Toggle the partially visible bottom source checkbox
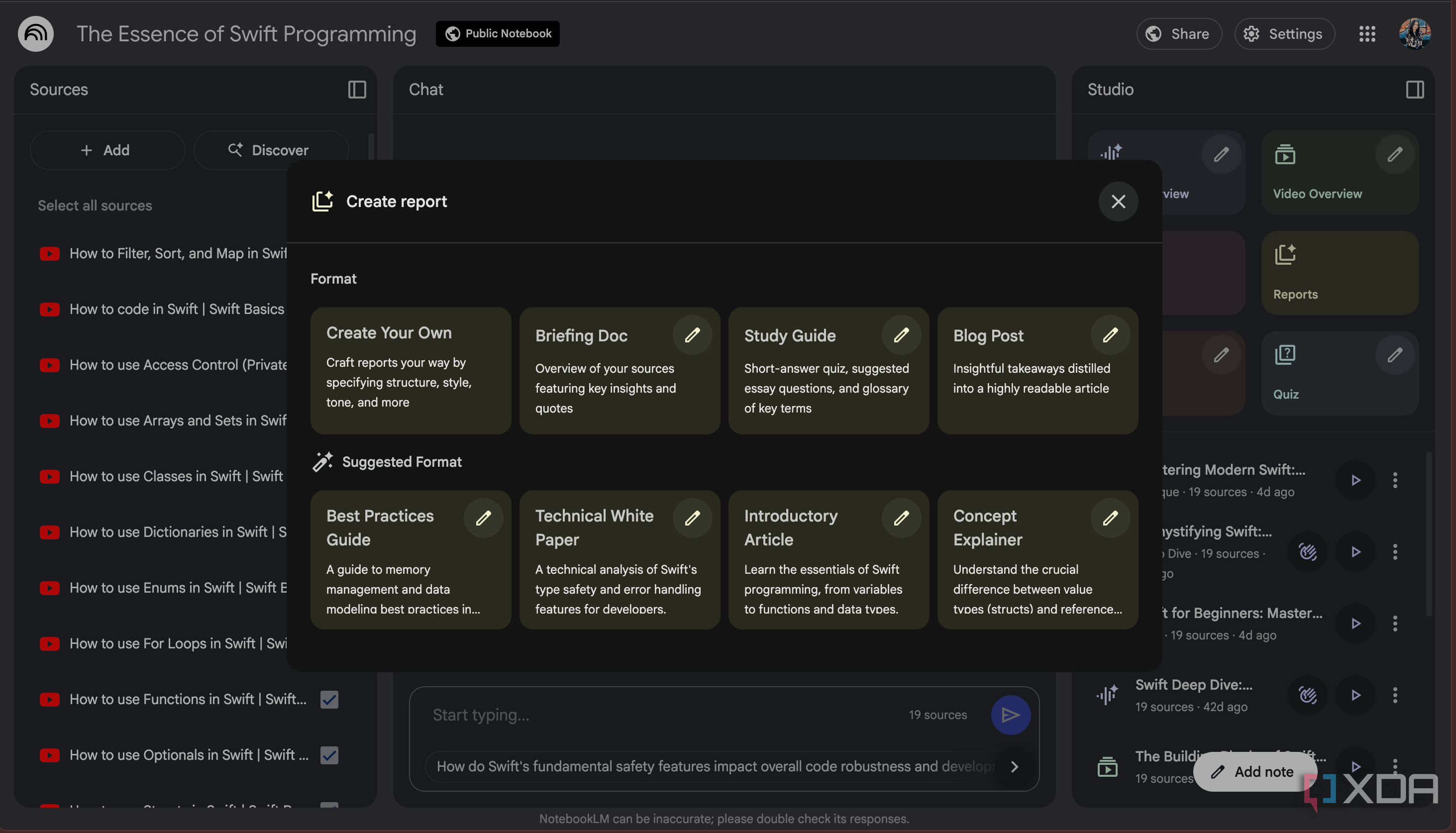 click(x=329, y=805)
